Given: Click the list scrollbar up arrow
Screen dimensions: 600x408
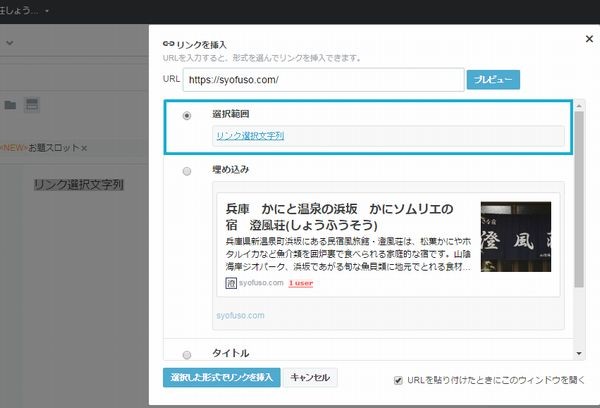Looking at the screenshot, I should [x=579, y=106].
